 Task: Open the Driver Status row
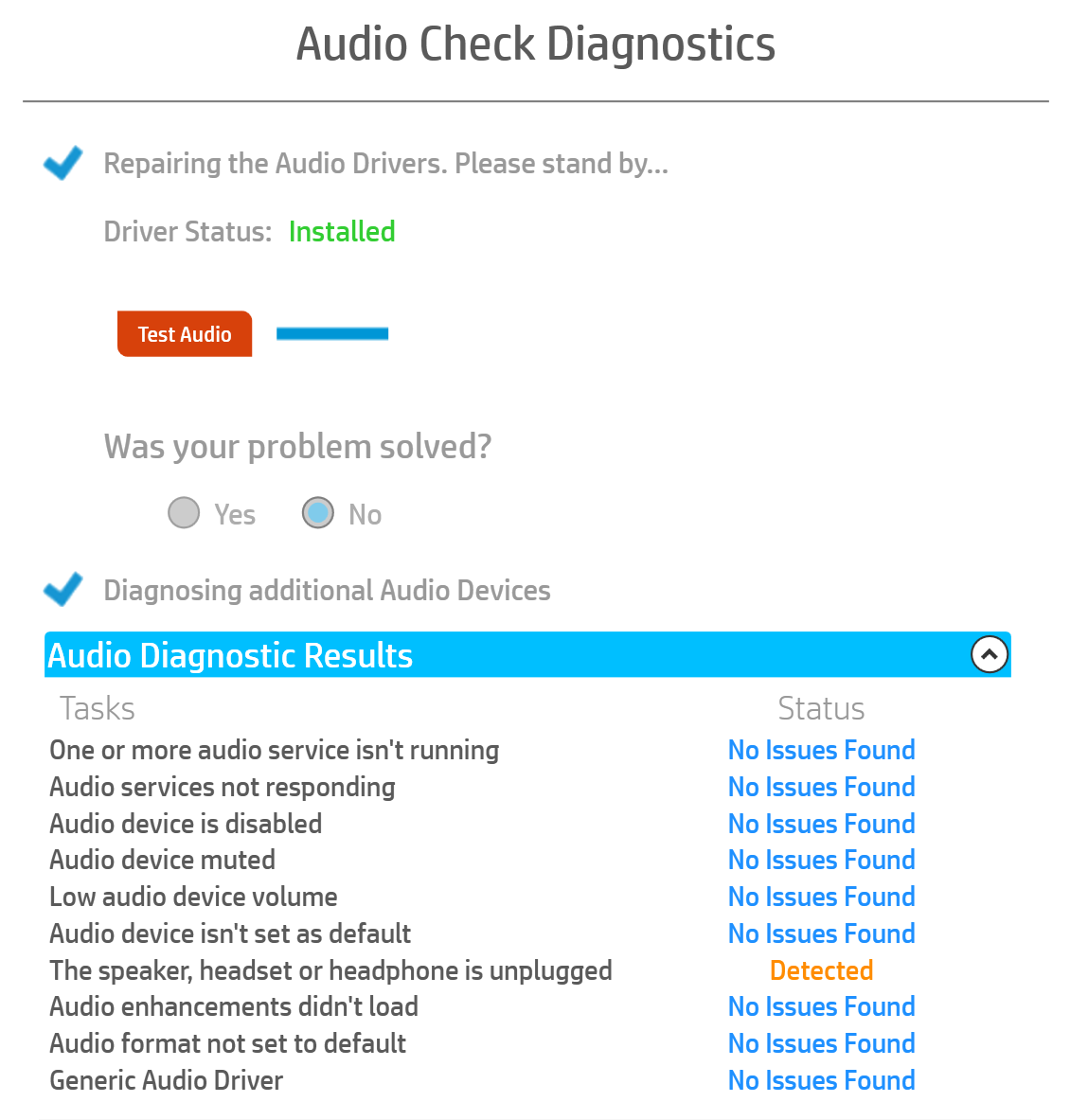pos(249,231)
